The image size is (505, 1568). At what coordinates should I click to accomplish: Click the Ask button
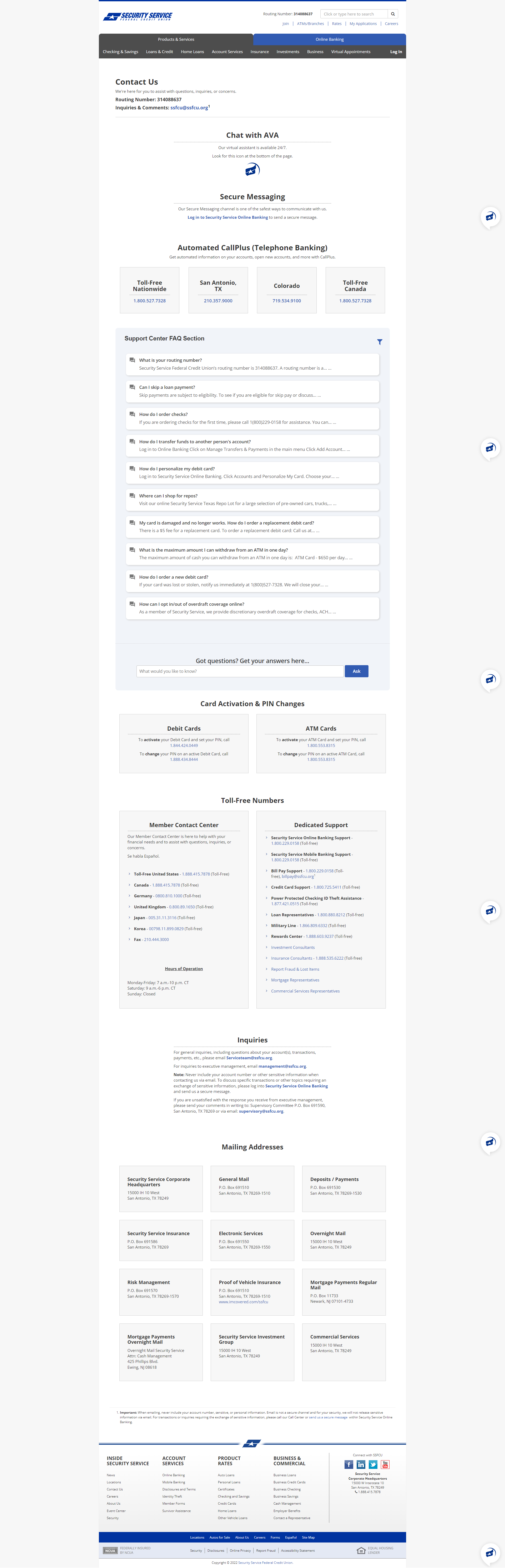click(x=356, y=671)
